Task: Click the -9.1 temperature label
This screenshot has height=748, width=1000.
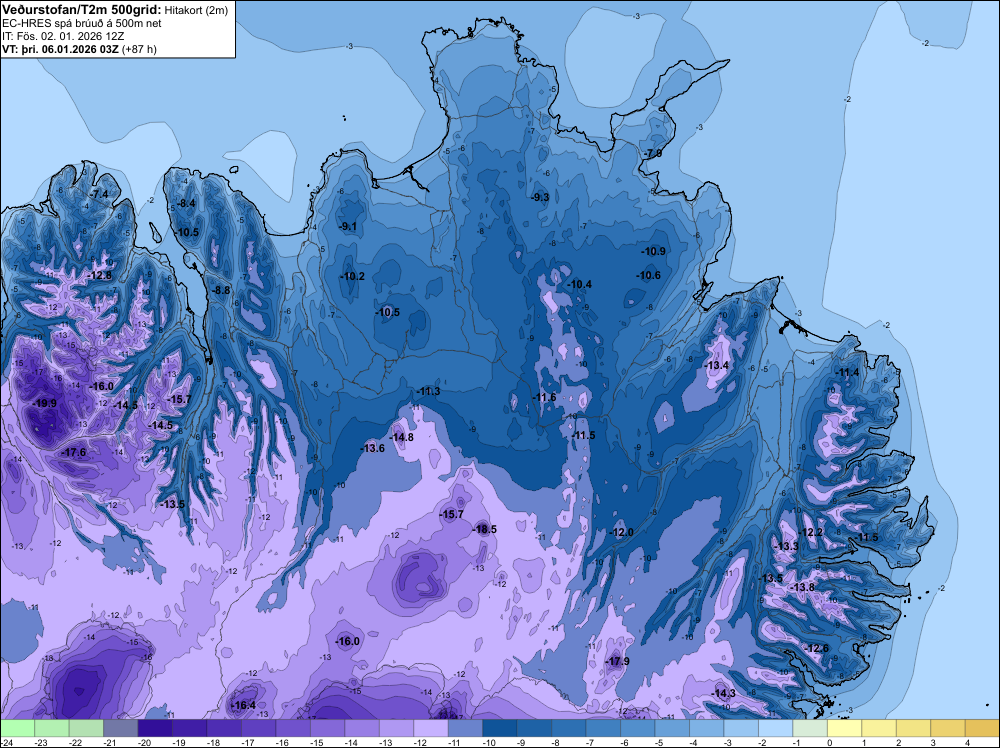Action: click(348, 226)
